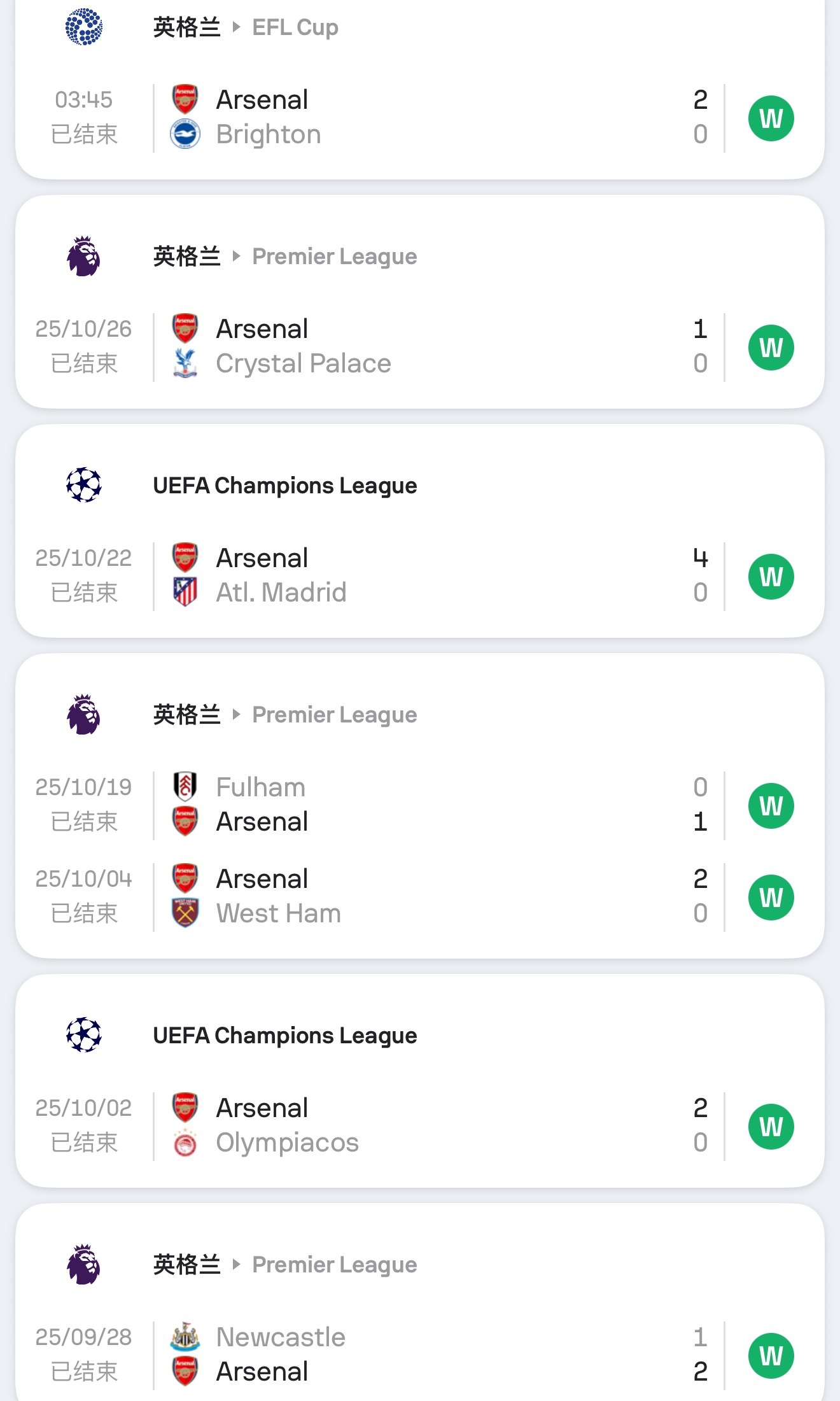
Task: Click the Atl. Madrid club crest
Action: (185, 593)
